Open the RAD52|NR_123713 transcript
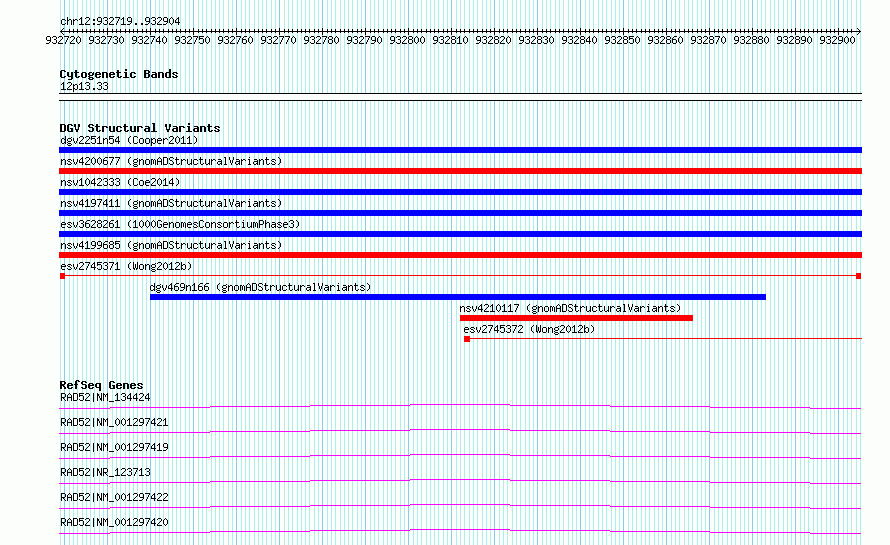The height and width of the screenshot is (545, 890). (105, 472)
